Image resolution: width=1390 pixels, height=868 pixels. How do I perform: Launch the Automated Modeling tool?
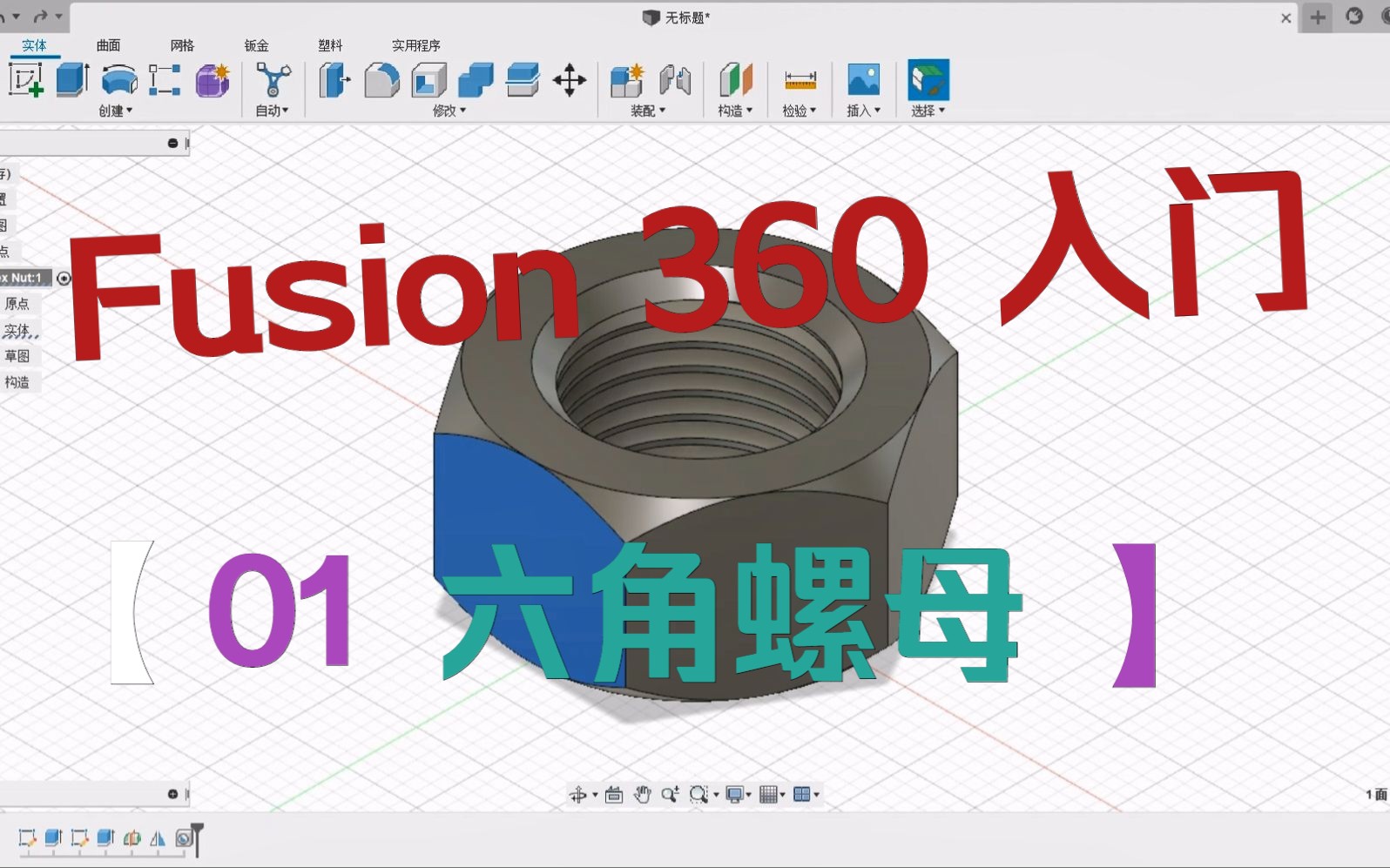(273, 80)
